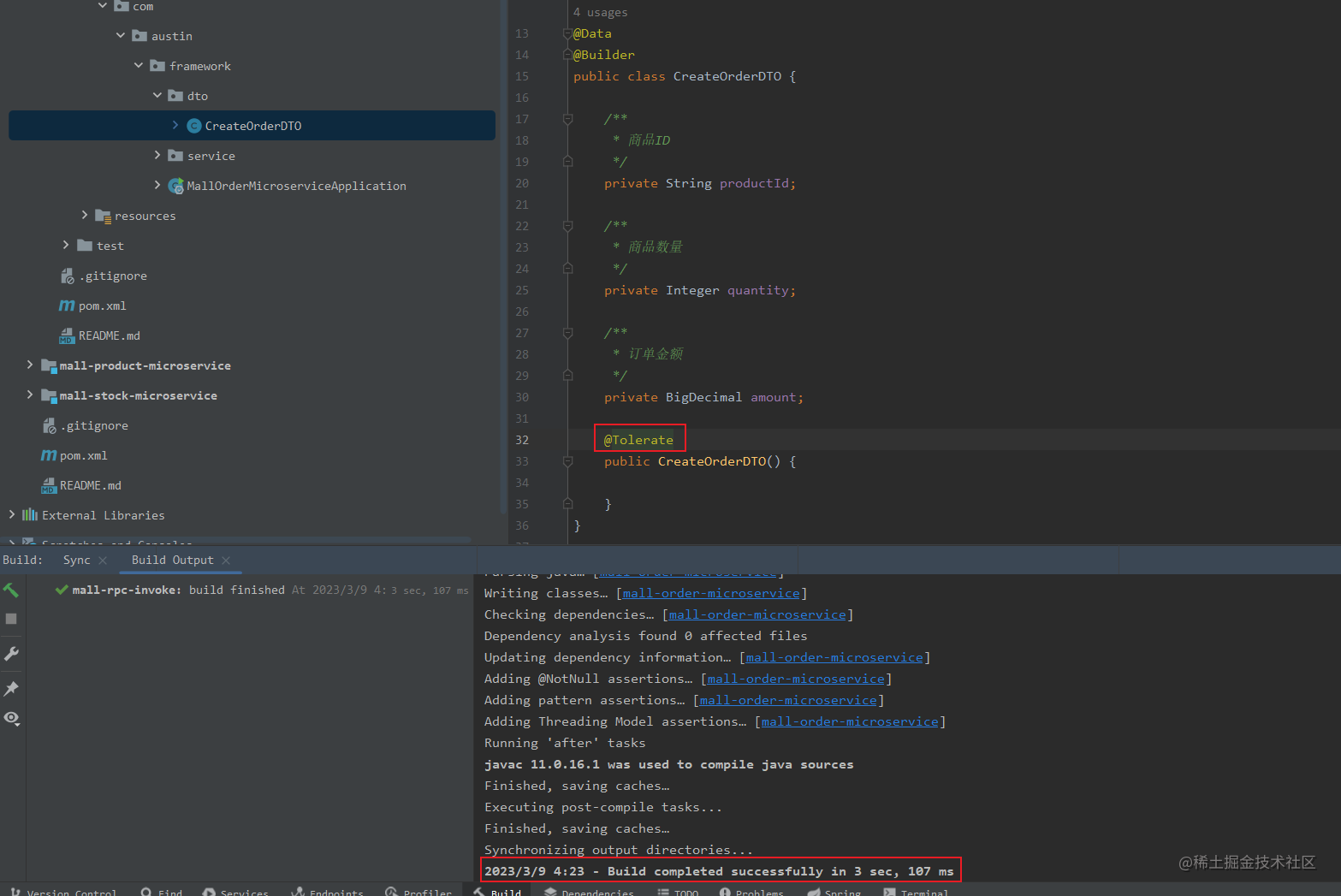Expand the MallOrderMicroserviceApplication node chevron
Screen dimensions: 1341x896
[x=157, y=185]
